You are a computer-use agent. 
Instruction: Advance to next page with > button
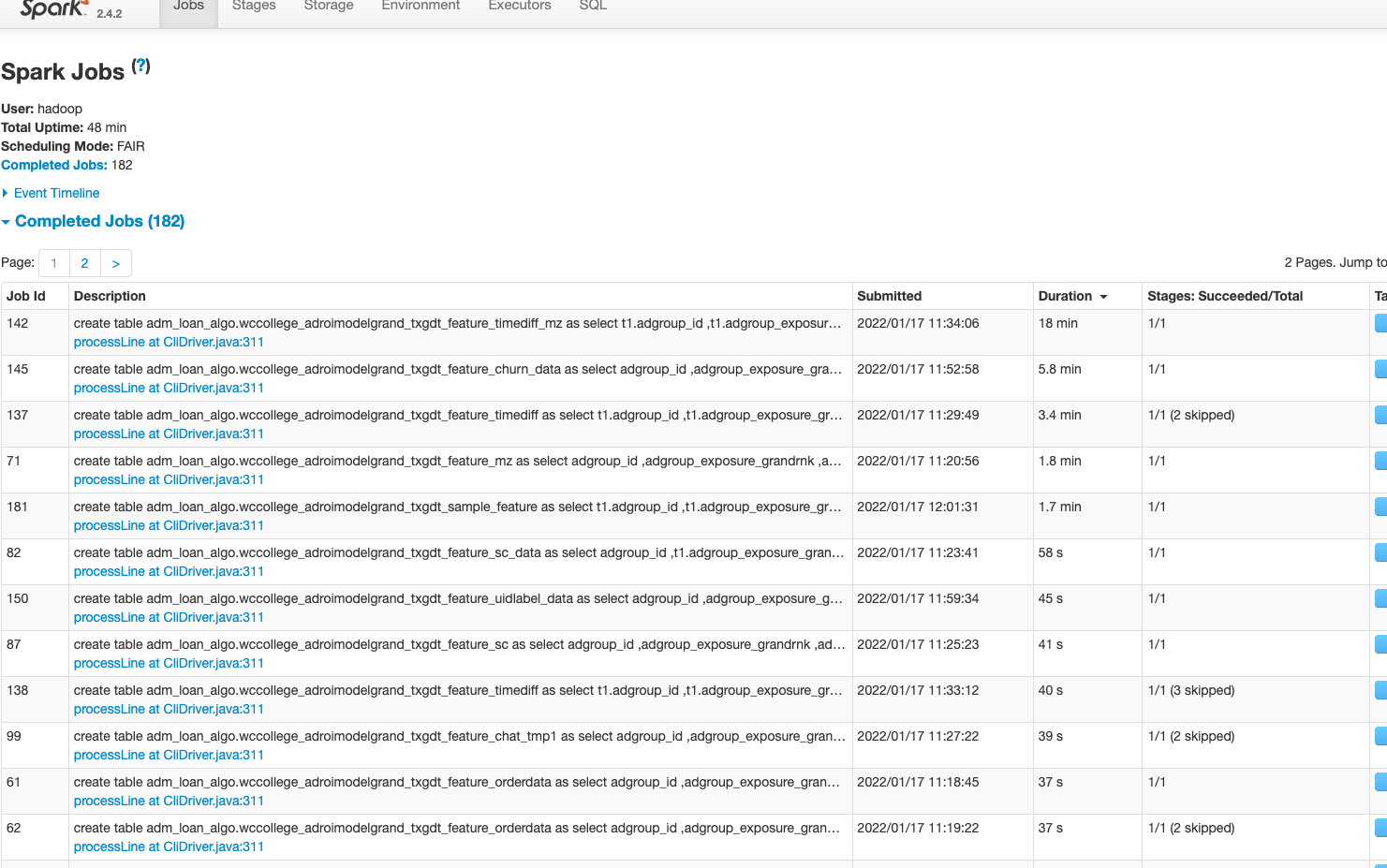click(116, 263)
